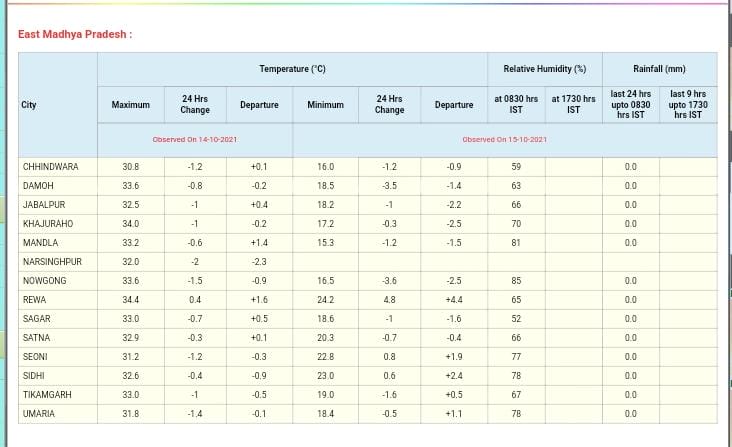Click the Relative Humidity (%) header
732x447 pixels.
544,69
